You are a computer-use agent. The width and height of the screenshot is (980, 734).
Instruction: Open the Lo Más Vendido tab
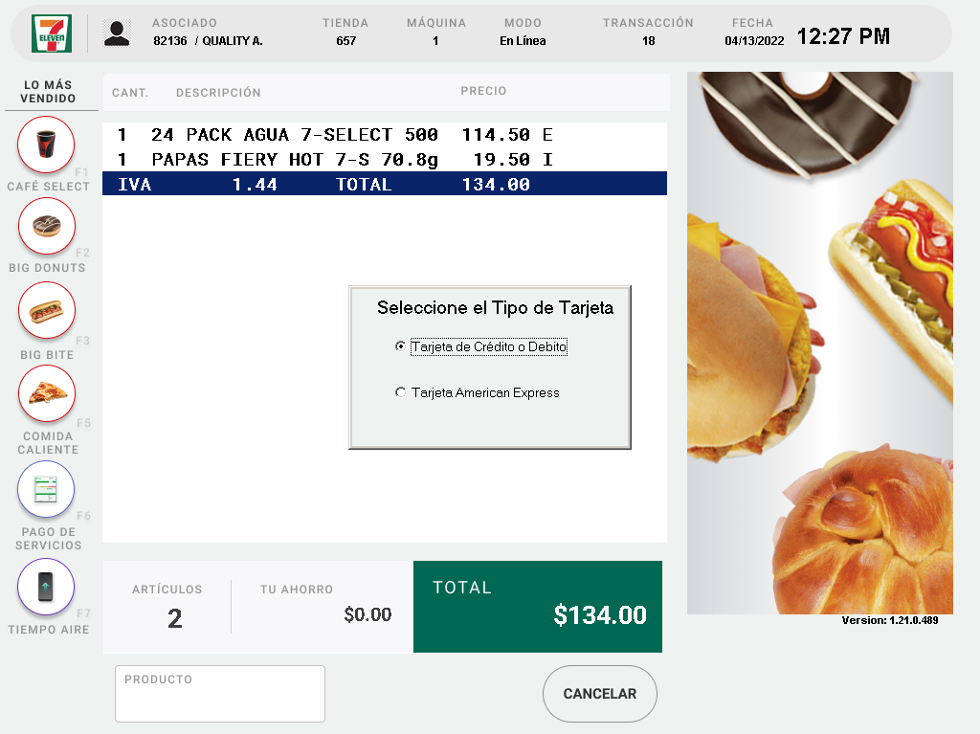[48, 92]
